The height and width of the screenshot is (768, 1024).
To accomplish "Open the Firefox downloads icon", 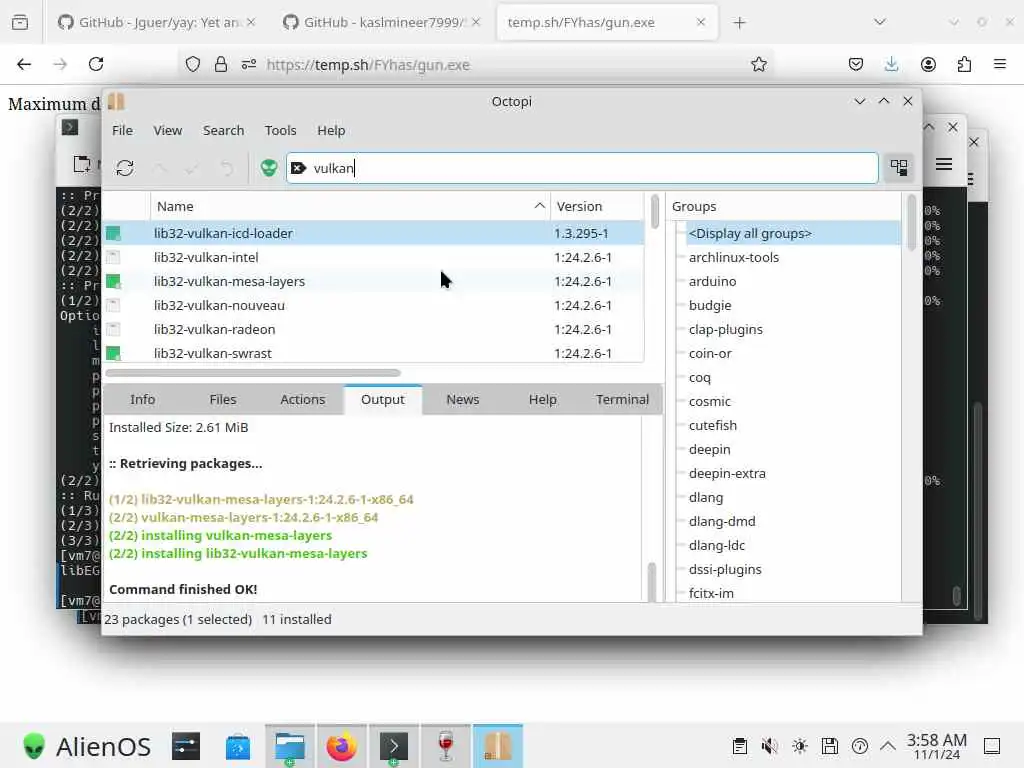I will (891, 64).
